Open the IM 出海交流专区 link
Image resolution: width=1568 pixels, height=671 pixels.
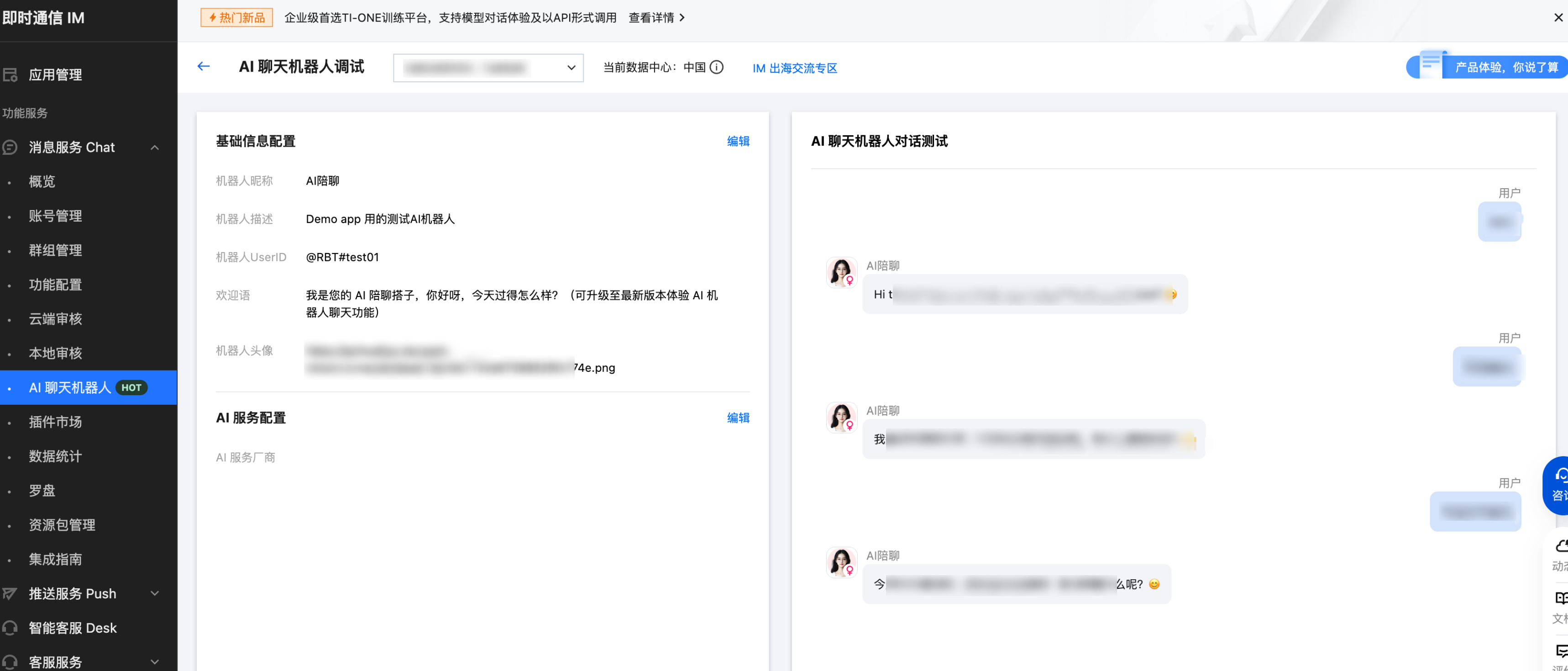tap(794, 68)
